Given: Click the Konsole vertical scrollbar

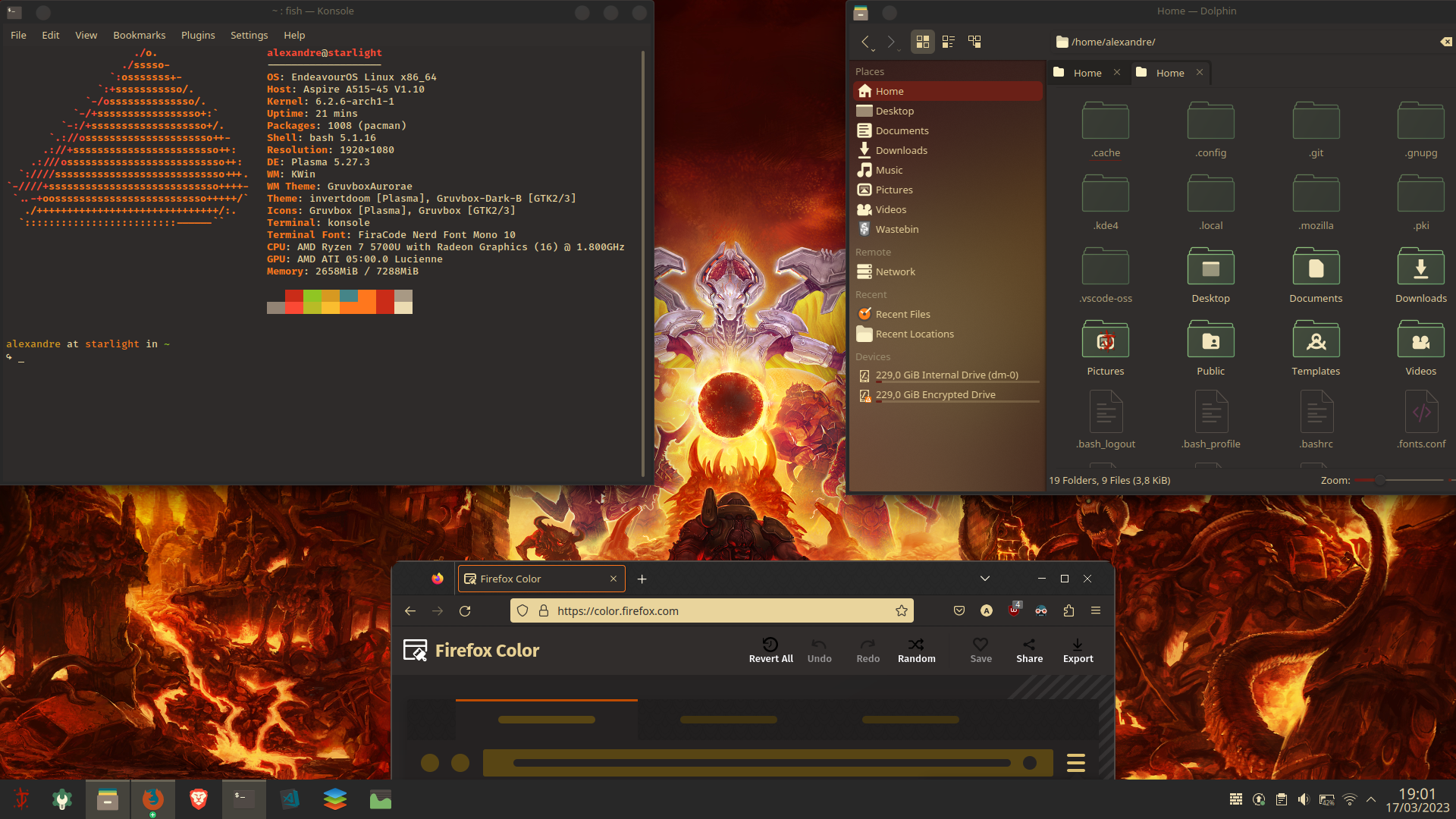Looking at the screenshot, I should click(643, 264).
